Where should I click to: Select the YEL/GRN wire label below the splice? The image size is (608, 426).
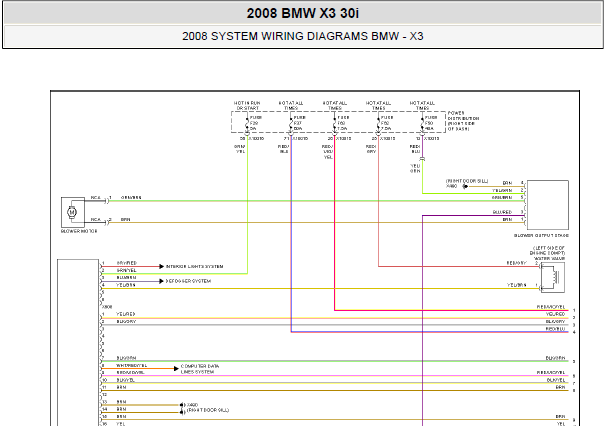point(415,168)
